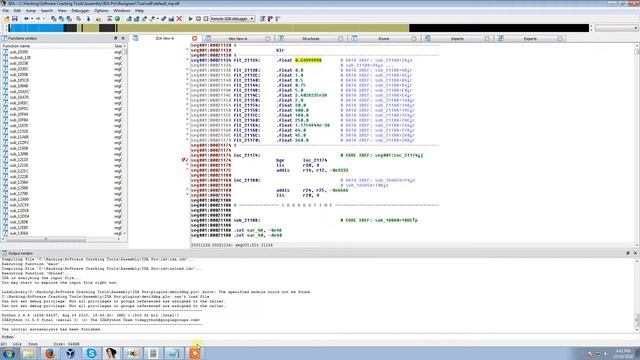Open the Edit menu
The height and width of the screenshot is (360, 640).
point(17,11)
